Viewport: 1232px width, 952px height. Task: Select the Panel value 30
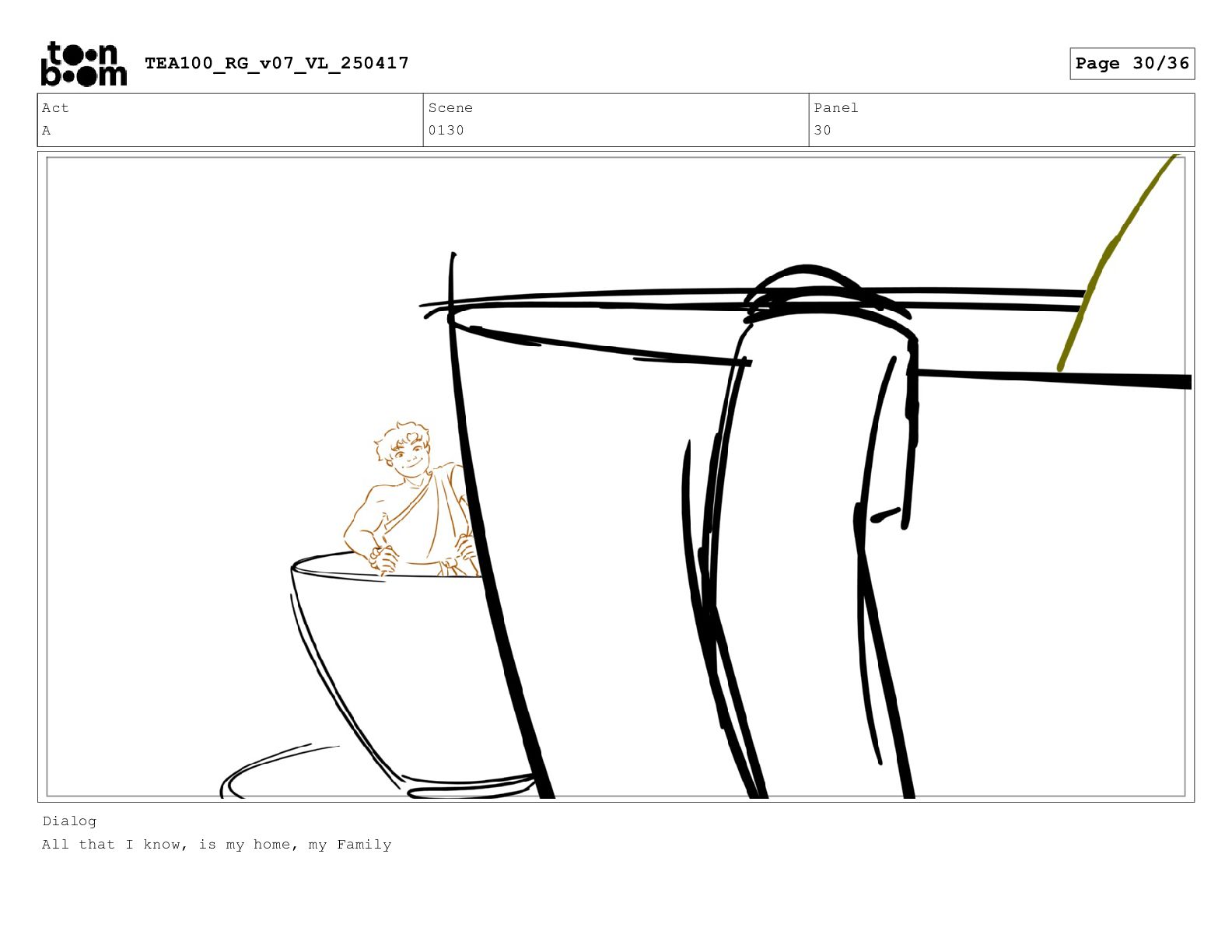(x=822, y=131)
